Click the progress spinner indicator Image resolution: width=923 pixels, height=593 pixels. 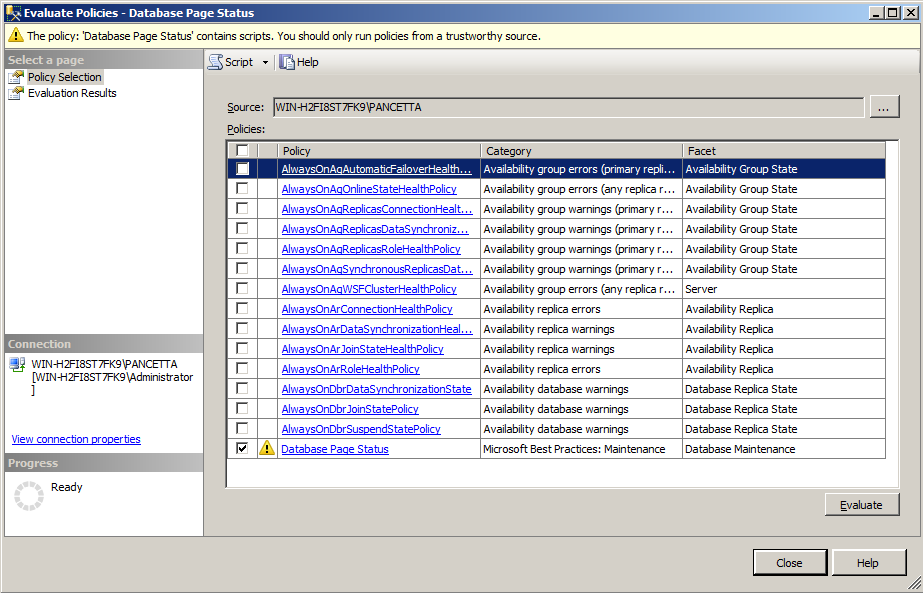tap(29, 495)
